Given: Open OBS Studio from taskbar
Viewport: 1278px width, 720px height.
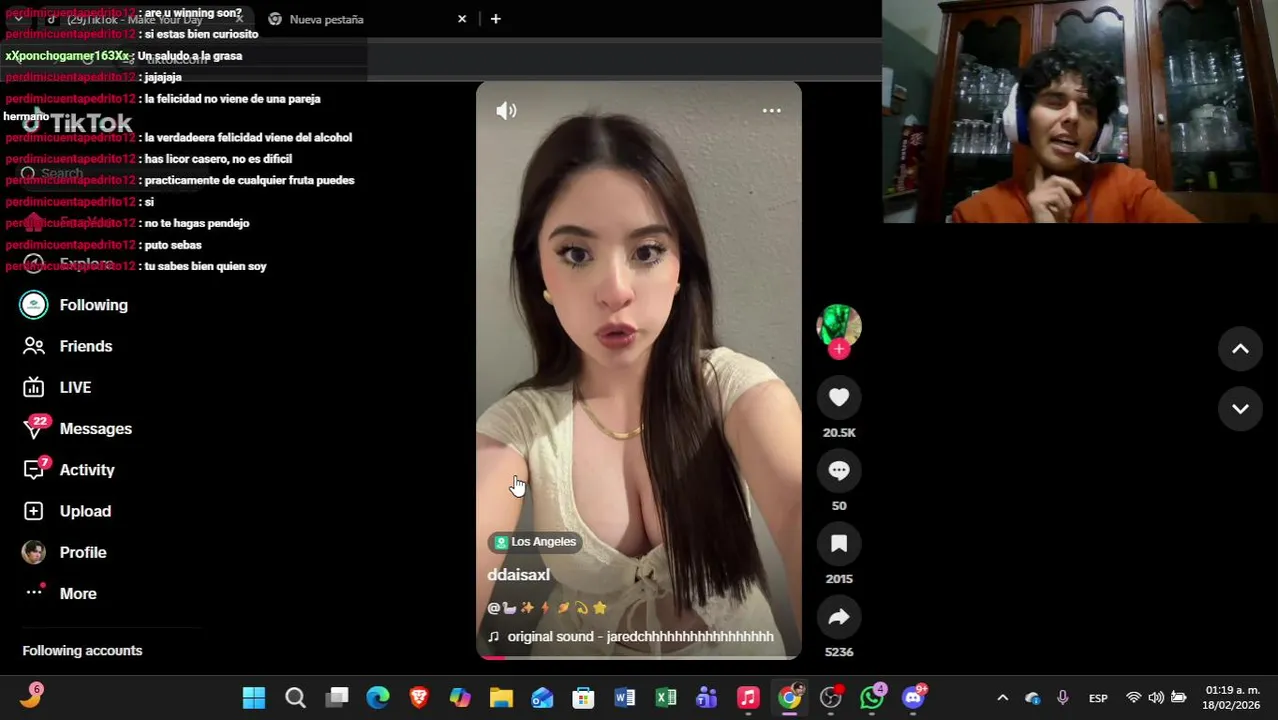Looking at the screenshot, I should click(831, 698).
